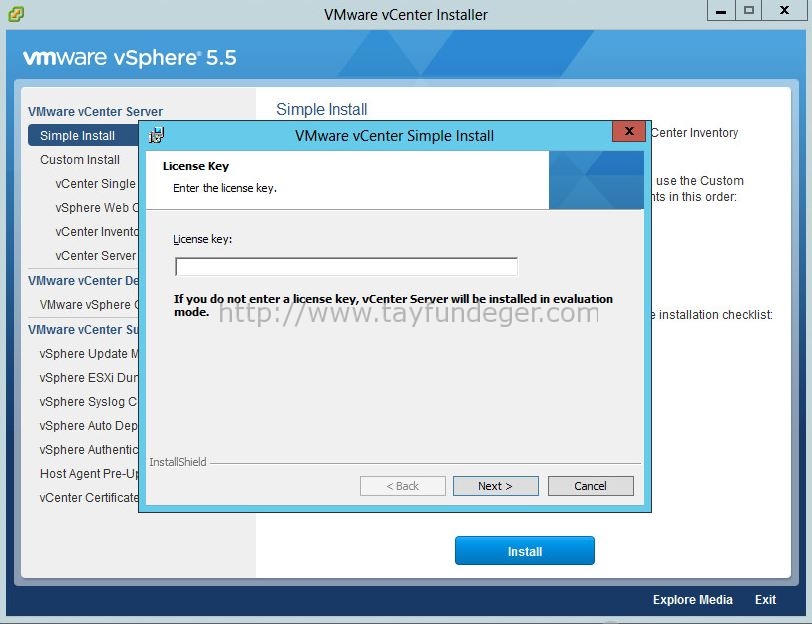The width and height of the screenshot is (812, 624).
Task: Click the InstallShield label in dialog
Action: point(178,462)
